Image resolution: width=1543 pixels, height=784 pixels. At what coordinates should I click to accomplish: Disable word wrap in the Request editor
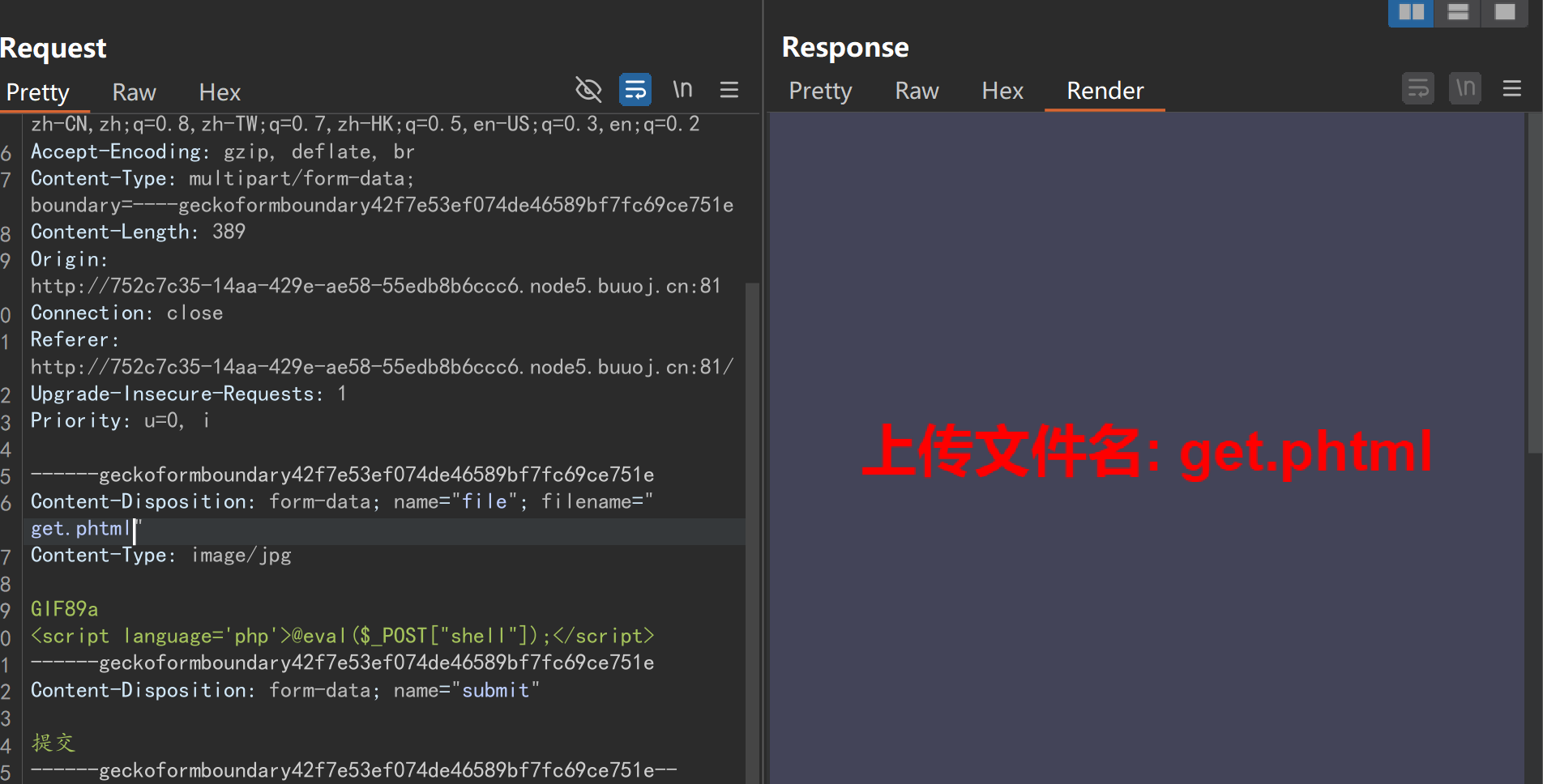click(x=635, y=89)
